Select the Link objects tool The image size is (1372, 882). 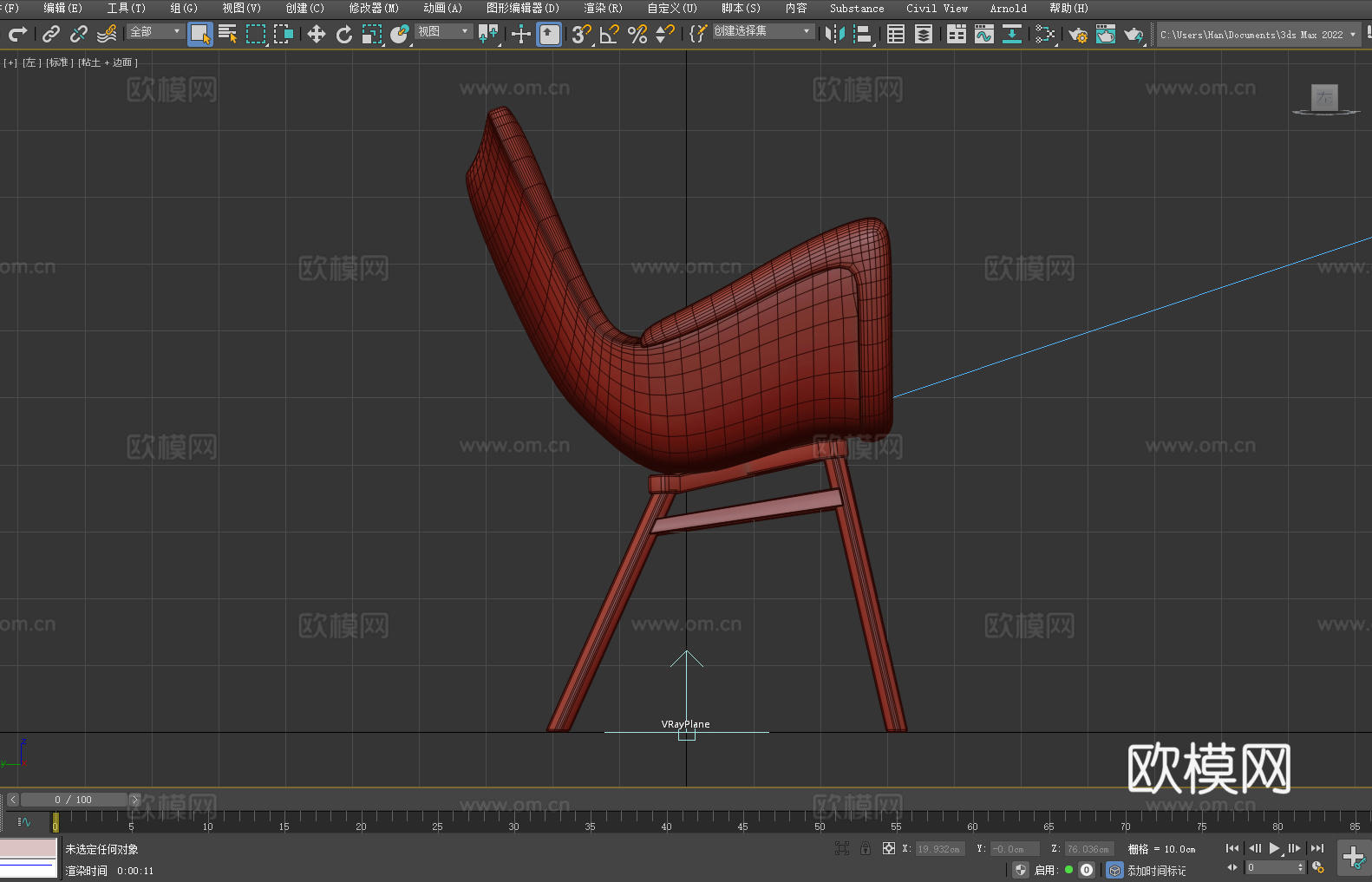pos(51,34)
